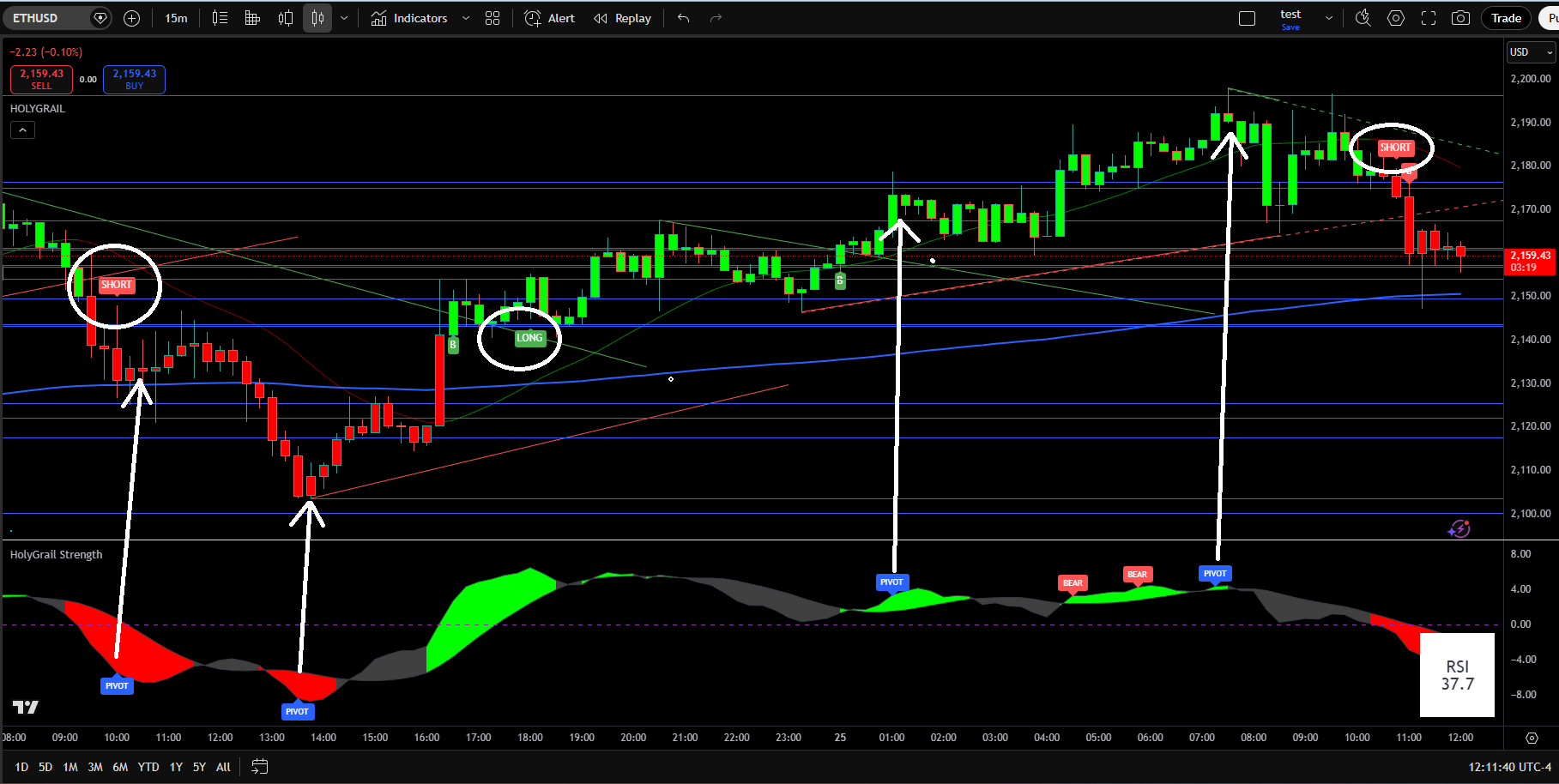Click the ETHUSD symbol search field
1559x784 pixels.
pos(48,18)
